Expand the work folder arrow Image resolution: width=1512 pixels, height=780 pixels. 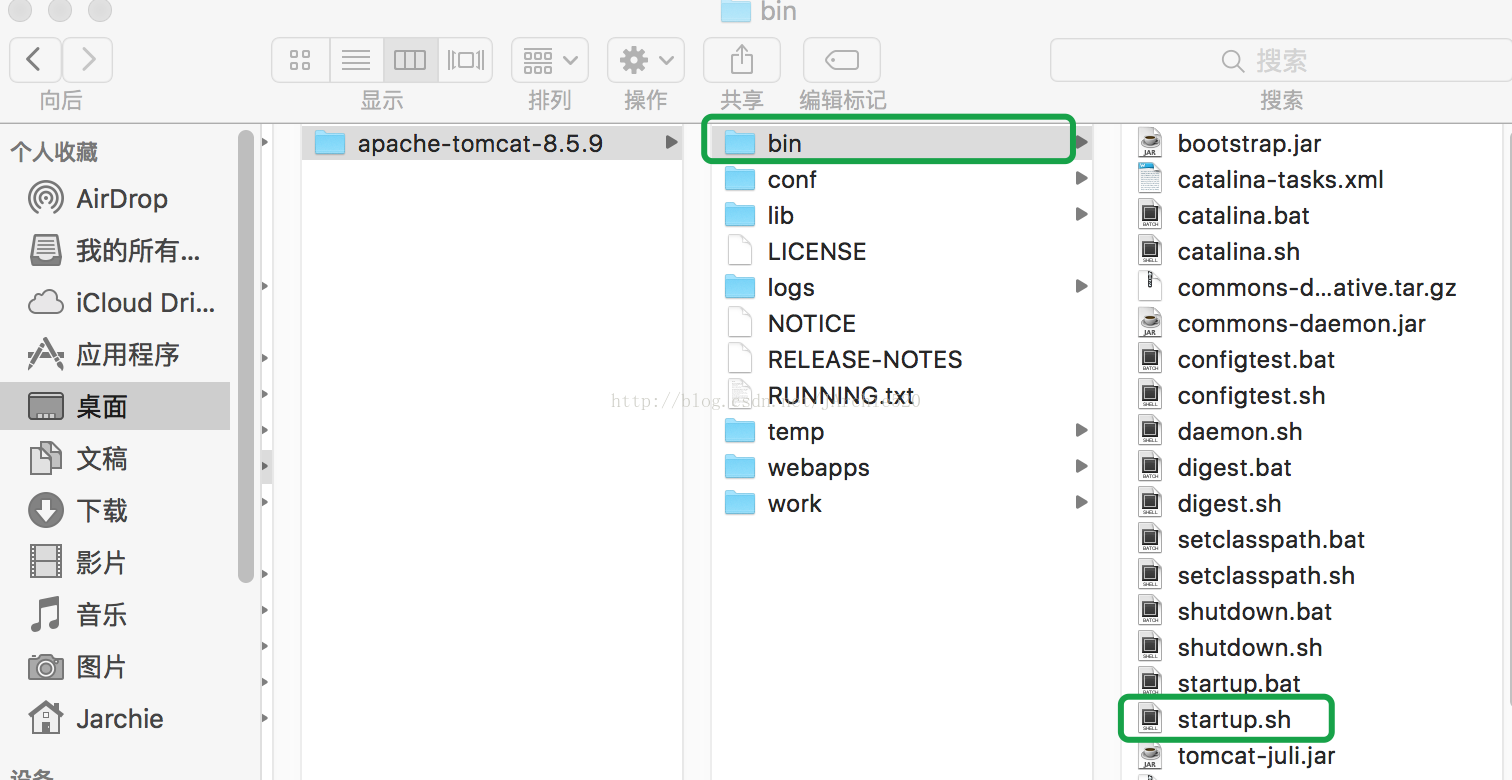point(1081,503)
